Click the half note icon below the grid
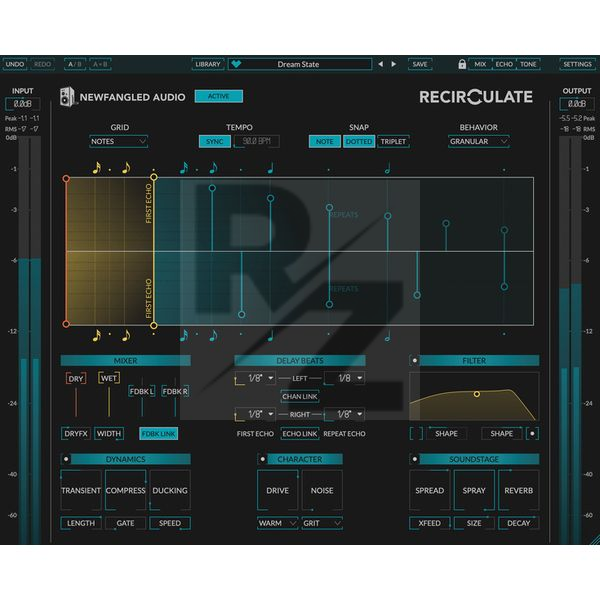Screen dimensions: 600x600 pos(388,336)
